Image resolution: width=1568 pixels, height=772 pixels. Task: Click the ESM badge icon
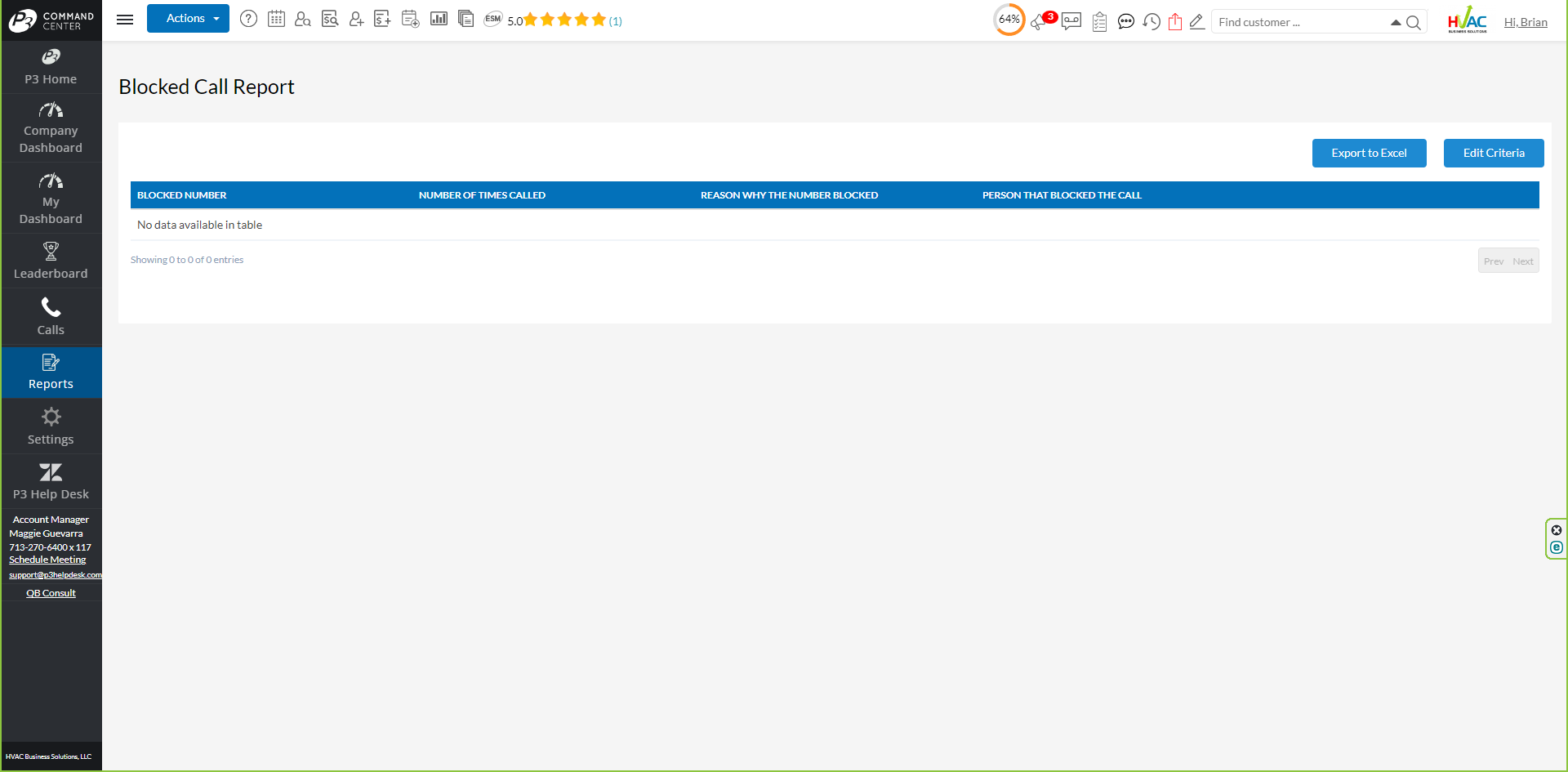[493, 18]
